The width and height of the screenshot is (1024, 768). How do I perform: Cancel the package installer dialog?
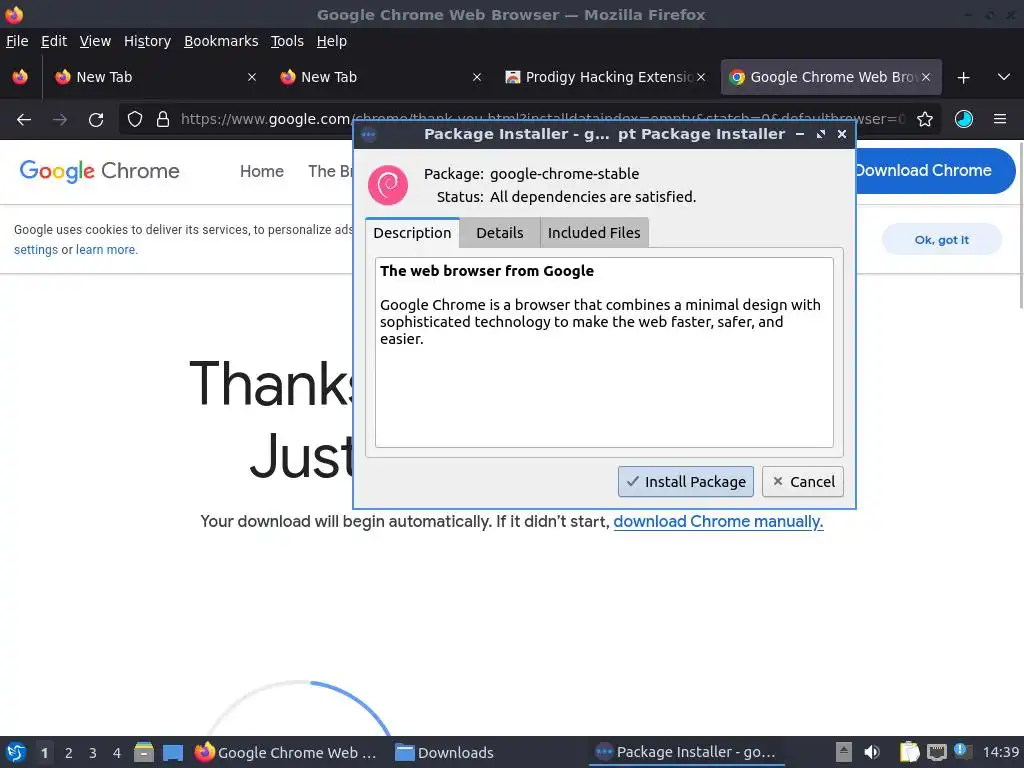coord(803,481)
